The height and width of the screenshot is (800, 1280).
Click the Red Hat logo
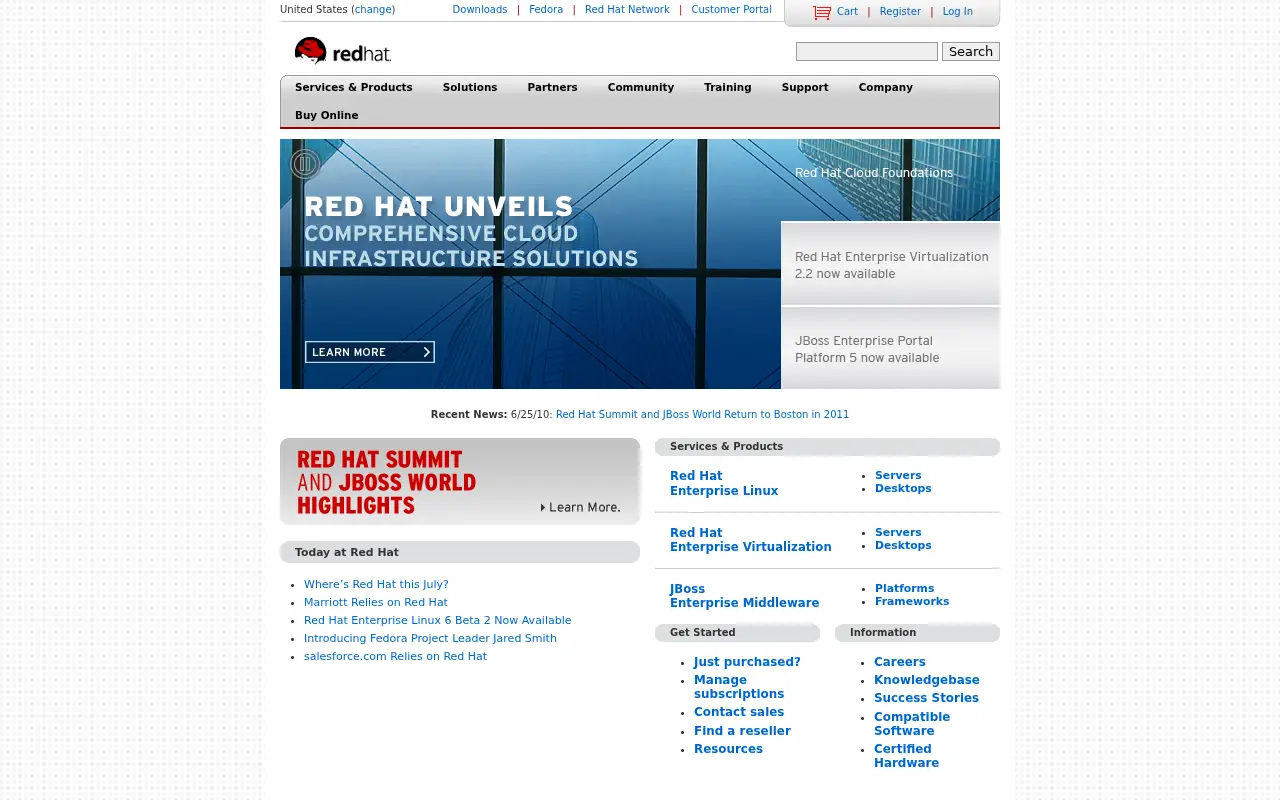[x=342, y=51]
